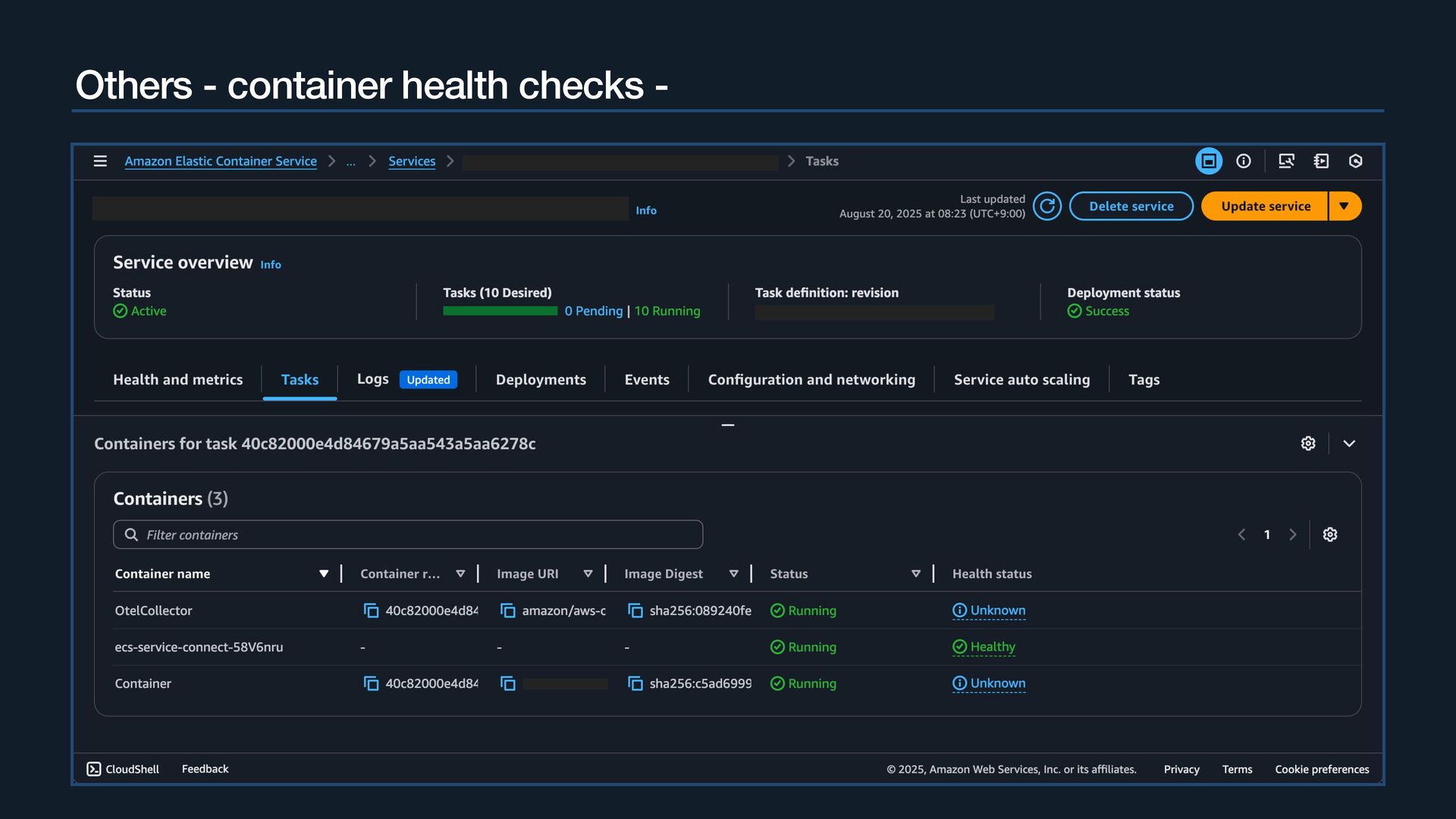This screenshot has height=819, width=1456.
Task: Click the 0 Pending tasks link
Action: click(x=594, y=311)
